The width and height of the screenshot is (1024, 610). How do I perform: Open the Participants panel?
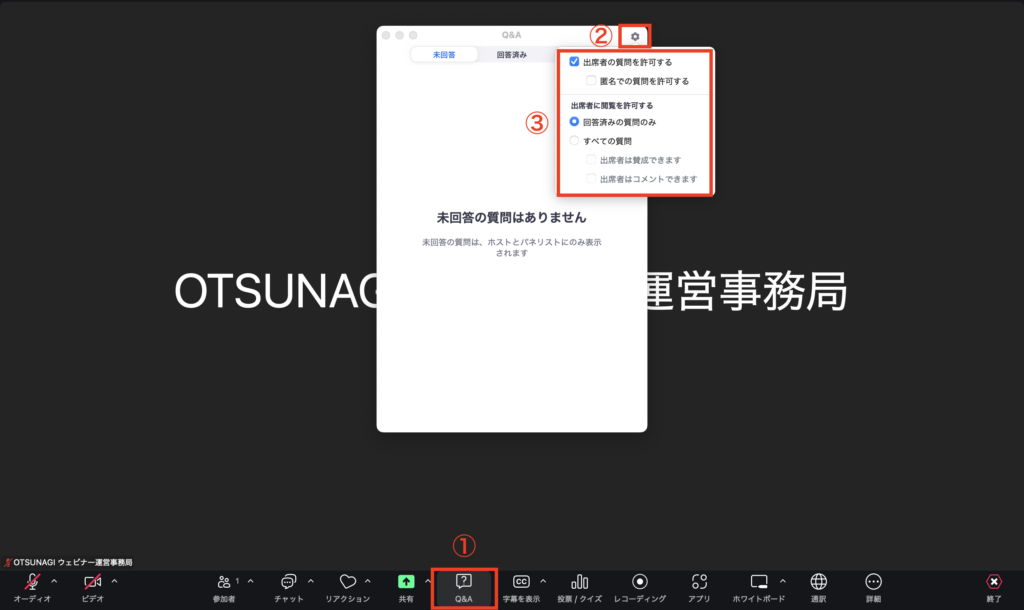point(225,582)
